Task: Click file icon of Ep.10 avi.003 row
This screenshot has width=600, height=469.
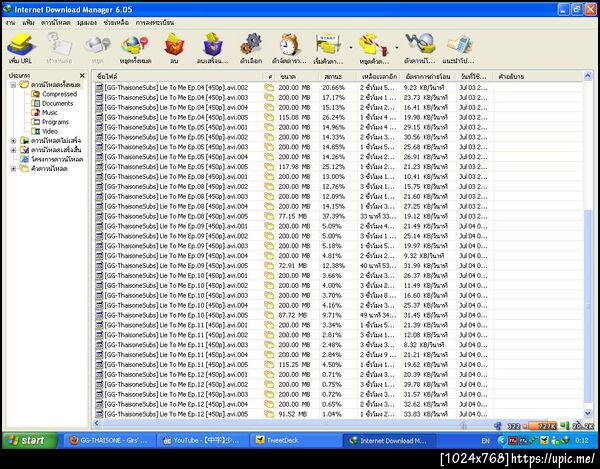Action: point(99,295)
